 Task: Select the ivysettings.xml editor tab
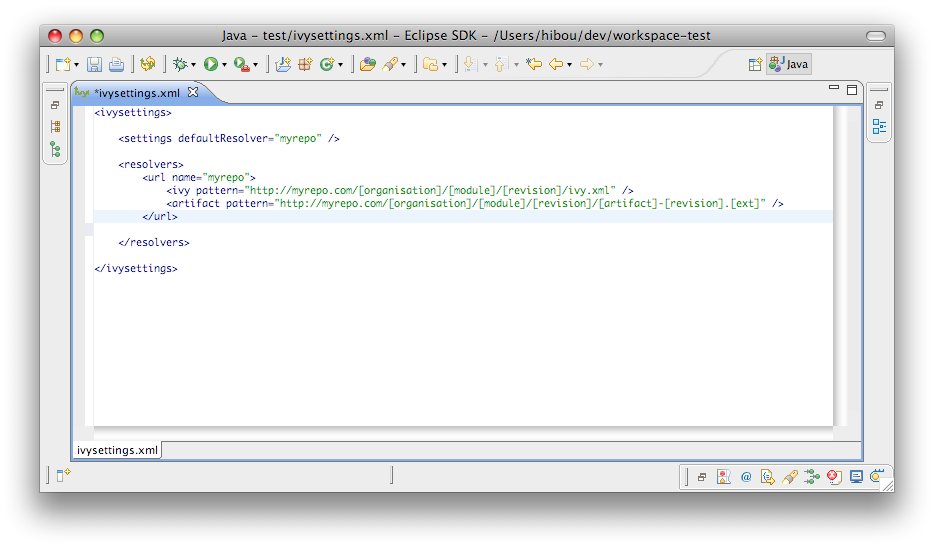pos(136,92)
